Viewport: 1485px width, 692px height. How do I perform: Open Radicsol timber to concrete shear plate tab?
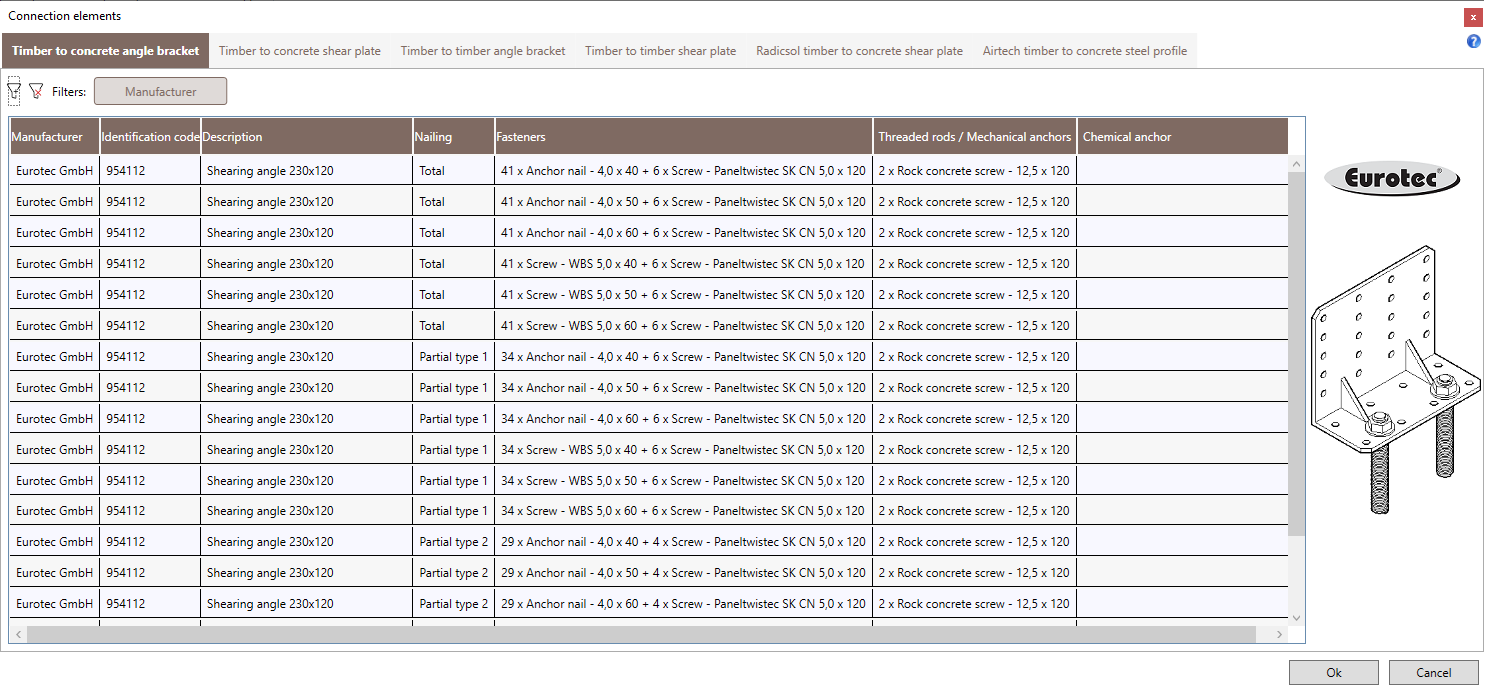859,51
